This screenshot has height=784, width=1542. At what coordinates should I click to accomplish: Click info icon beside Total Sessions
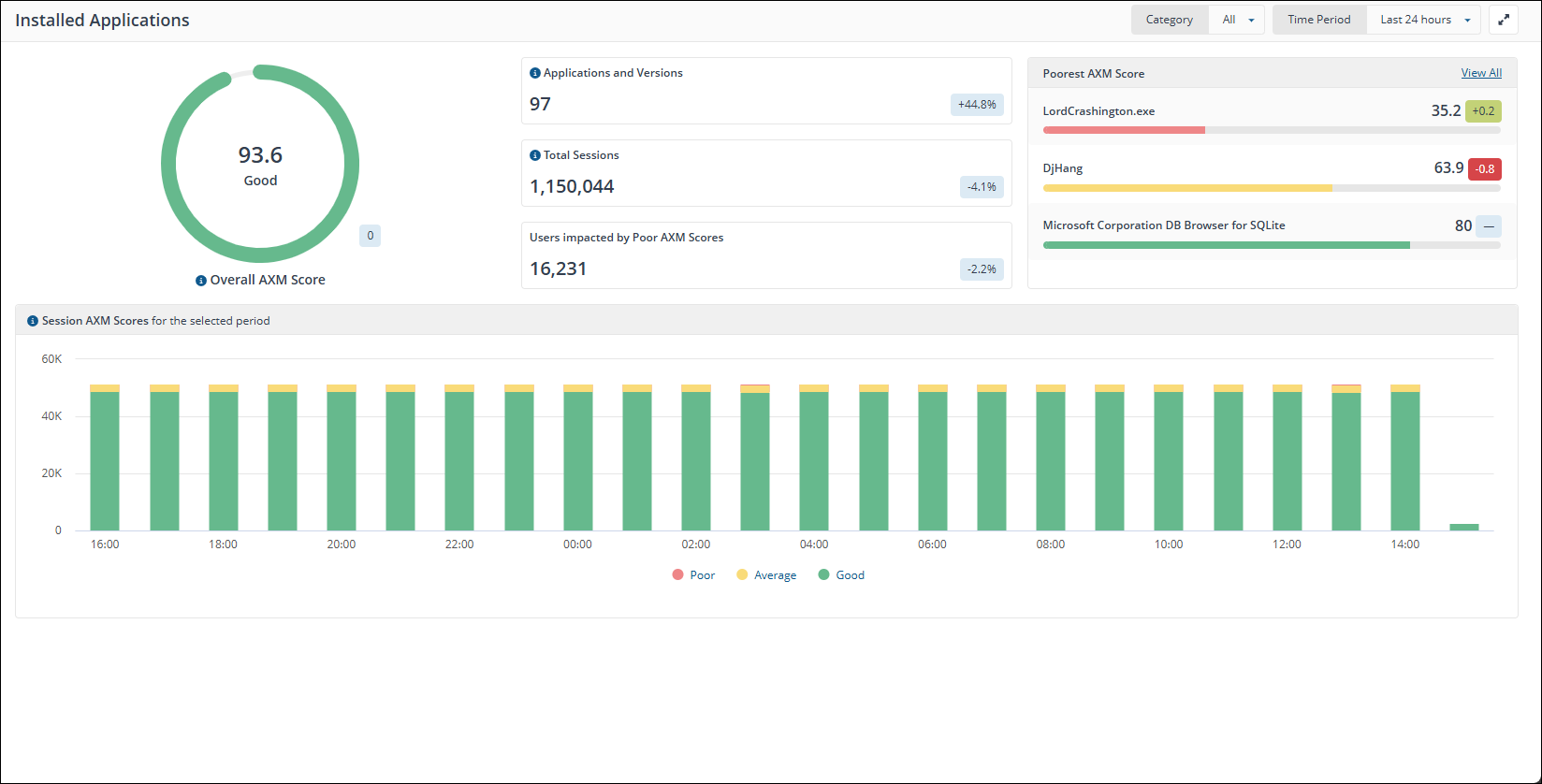pyautogui.click(x=535, y=155)
